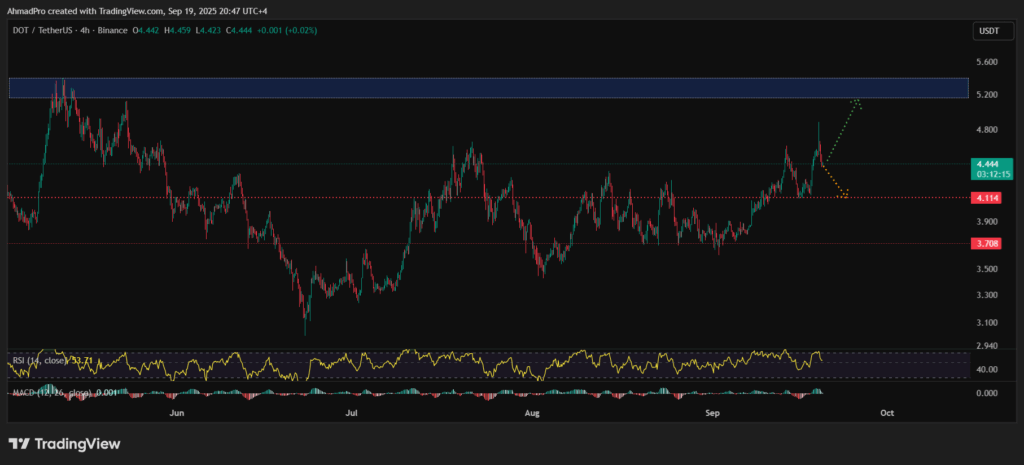Click the Jul label on time axis
The image size is (1024, 465).
pyautogui.click(x=353, y=414)
